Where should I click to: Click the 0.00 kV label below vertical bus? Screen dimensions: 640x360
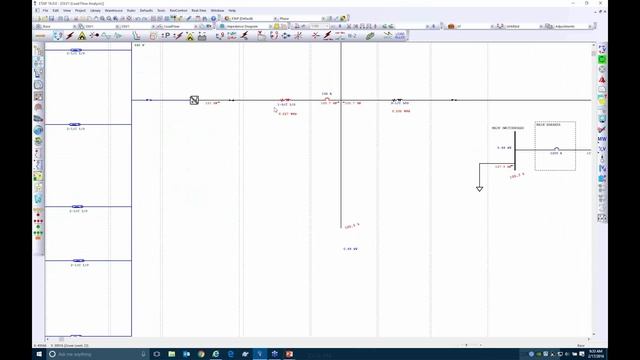[x=350, y=249]
